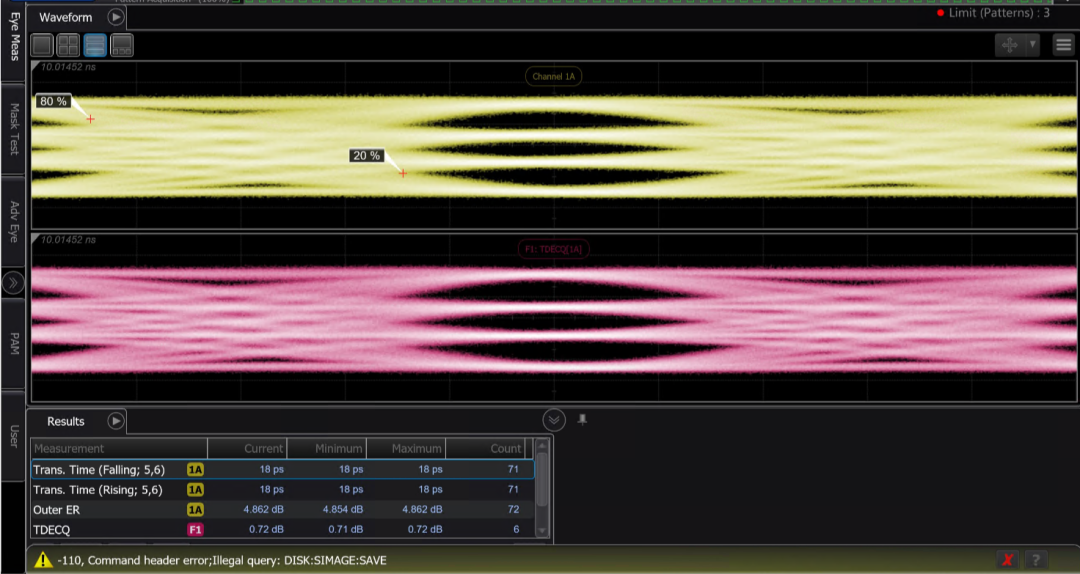Click the Channel 1A waveform label

click(554, 76)
